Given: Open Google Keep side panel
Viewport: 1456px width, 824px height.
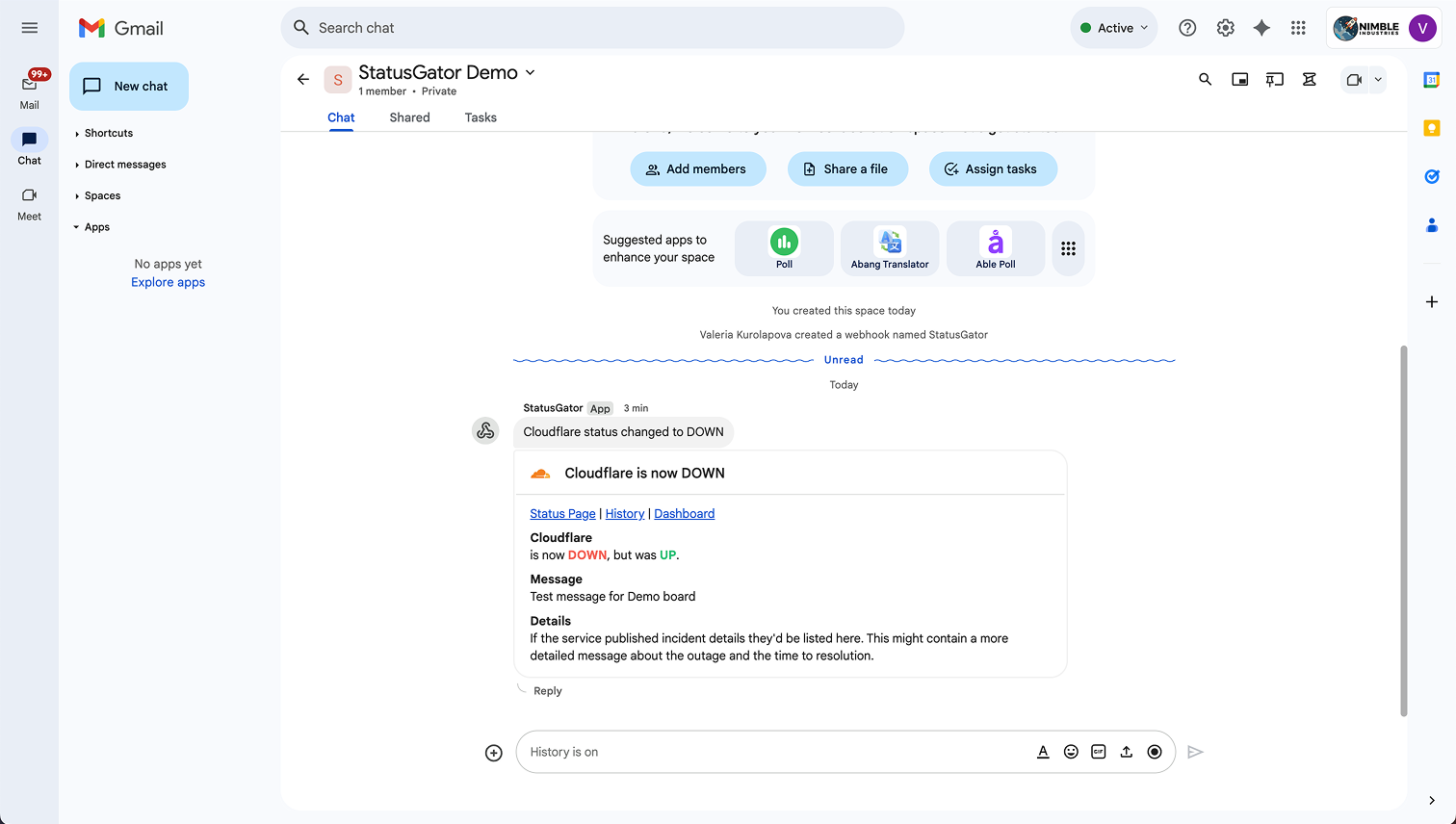Looking at the screenshot, I should pos(1432,128).
